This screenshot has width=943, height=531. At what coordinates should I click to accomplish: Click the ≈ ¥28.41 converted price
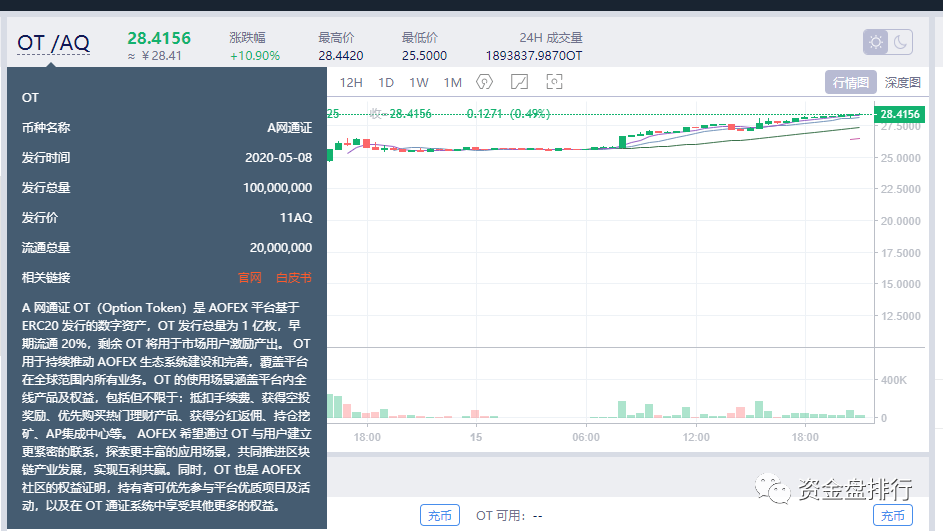[x=155, y=56]
